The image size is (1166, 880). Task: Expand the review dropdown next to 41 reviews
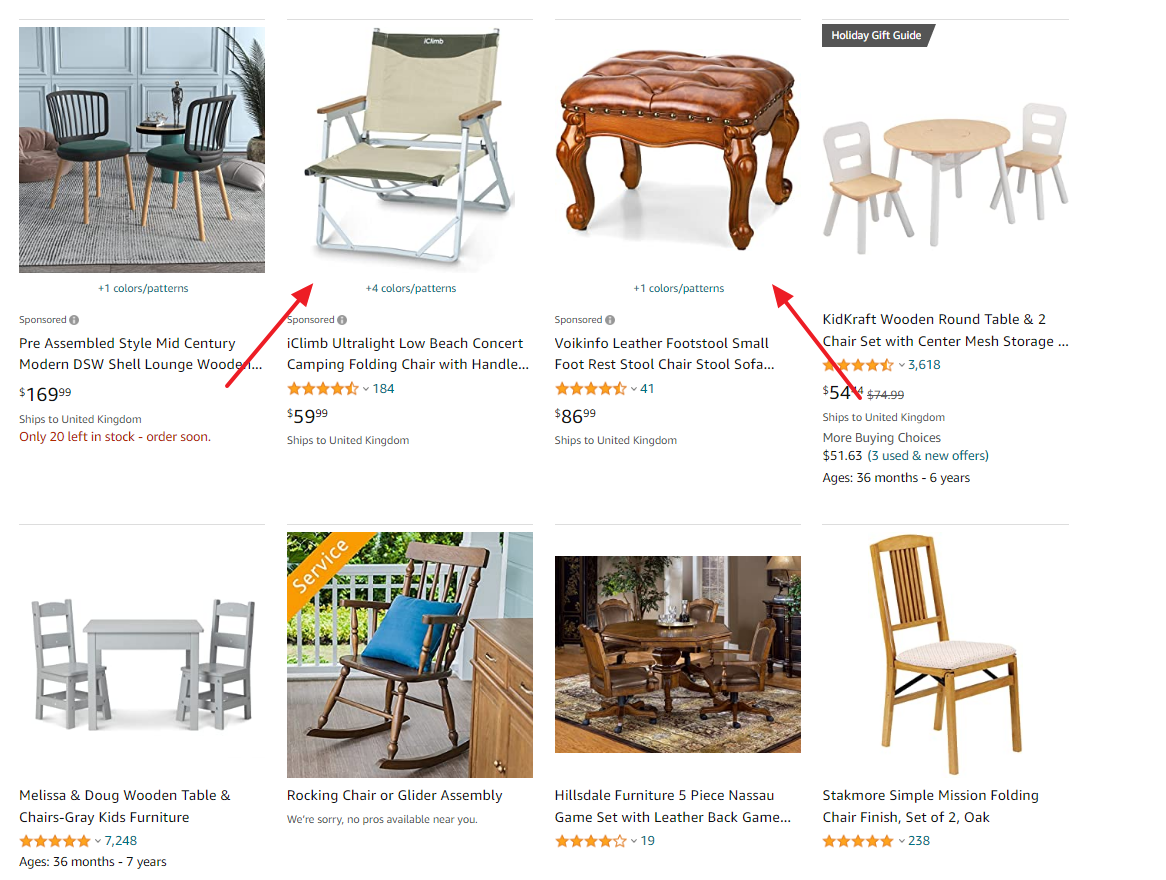click(x=634, y=387)
